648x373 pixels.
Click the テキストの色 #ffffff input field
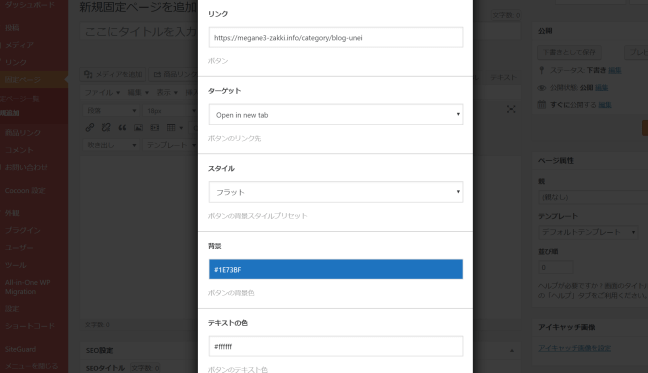[336, 346]
